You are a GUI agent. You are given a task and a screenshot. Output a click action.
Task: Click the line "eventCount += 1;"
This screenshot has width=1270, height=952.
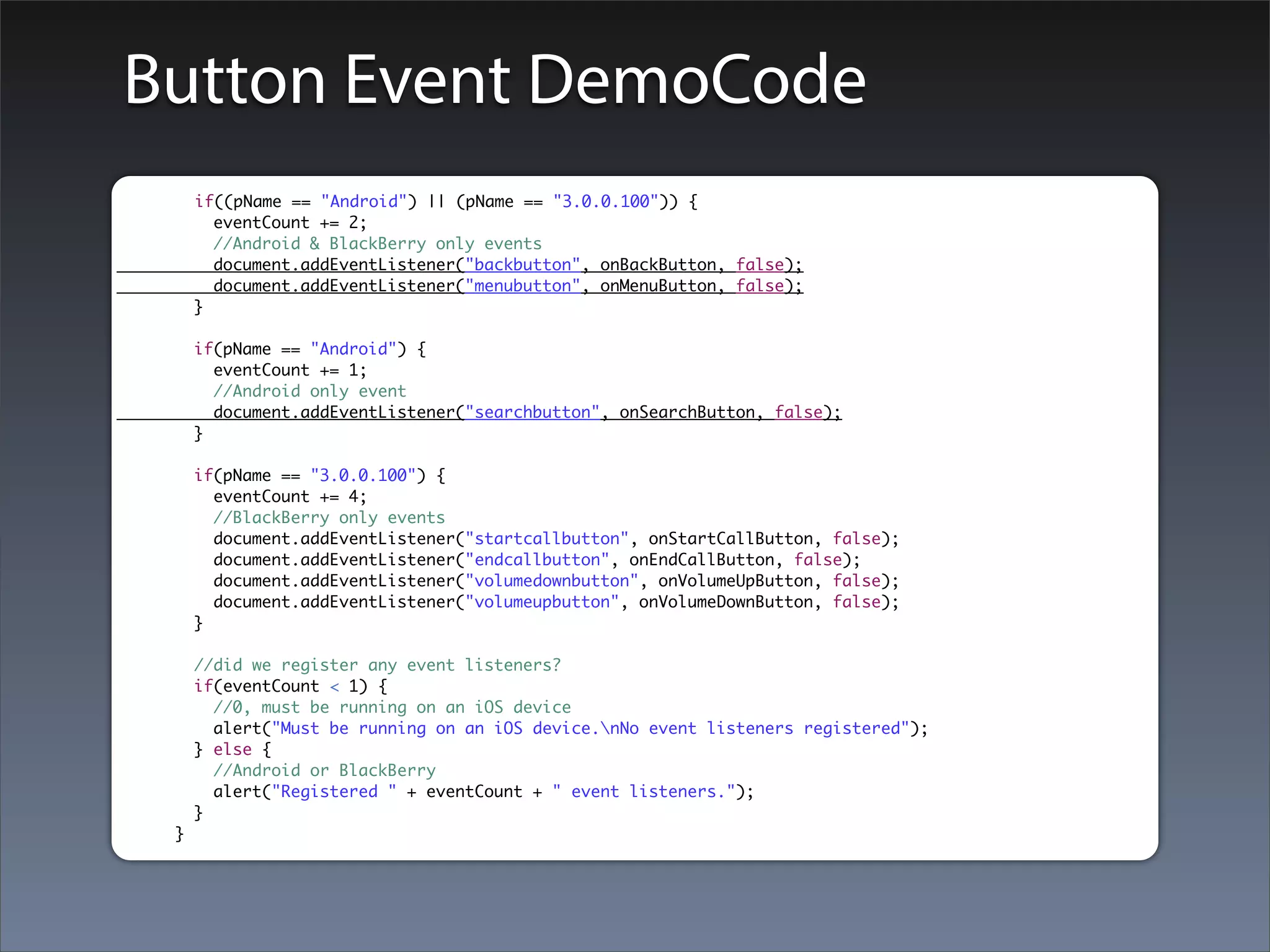coord(290,370)
